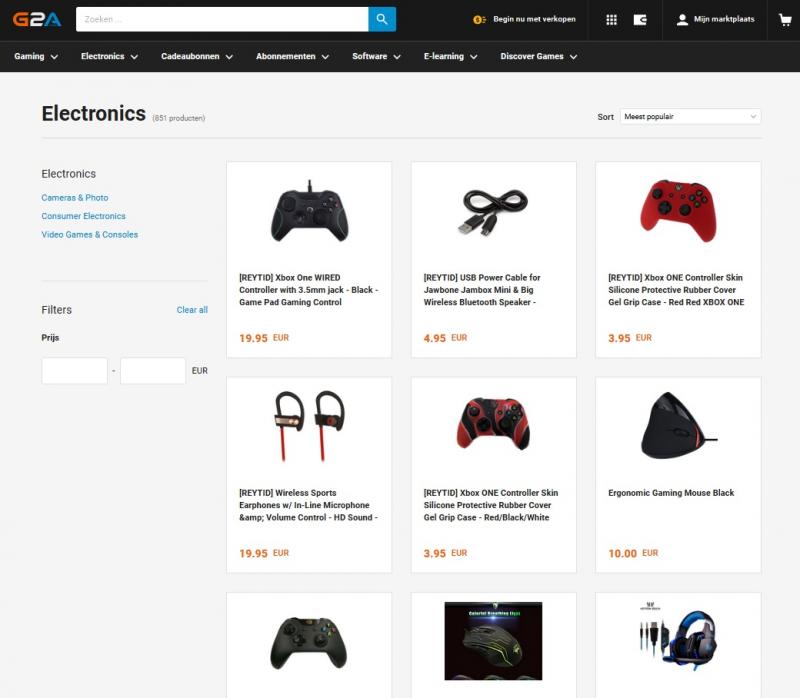
Task: Click Xbox One WIRED Controller title
Action: click(x=309, y=290)
